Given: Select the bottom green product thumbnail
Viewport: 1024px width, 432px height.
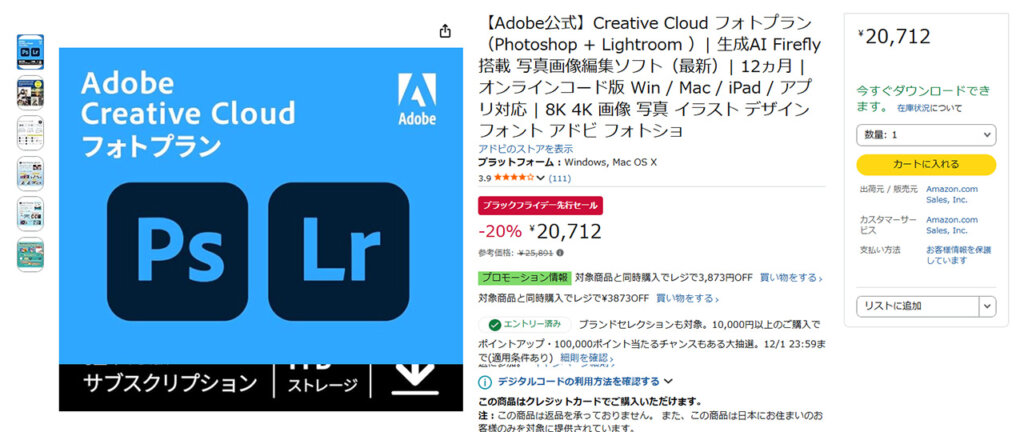Looking at the screenshot, I should [30, 255].
